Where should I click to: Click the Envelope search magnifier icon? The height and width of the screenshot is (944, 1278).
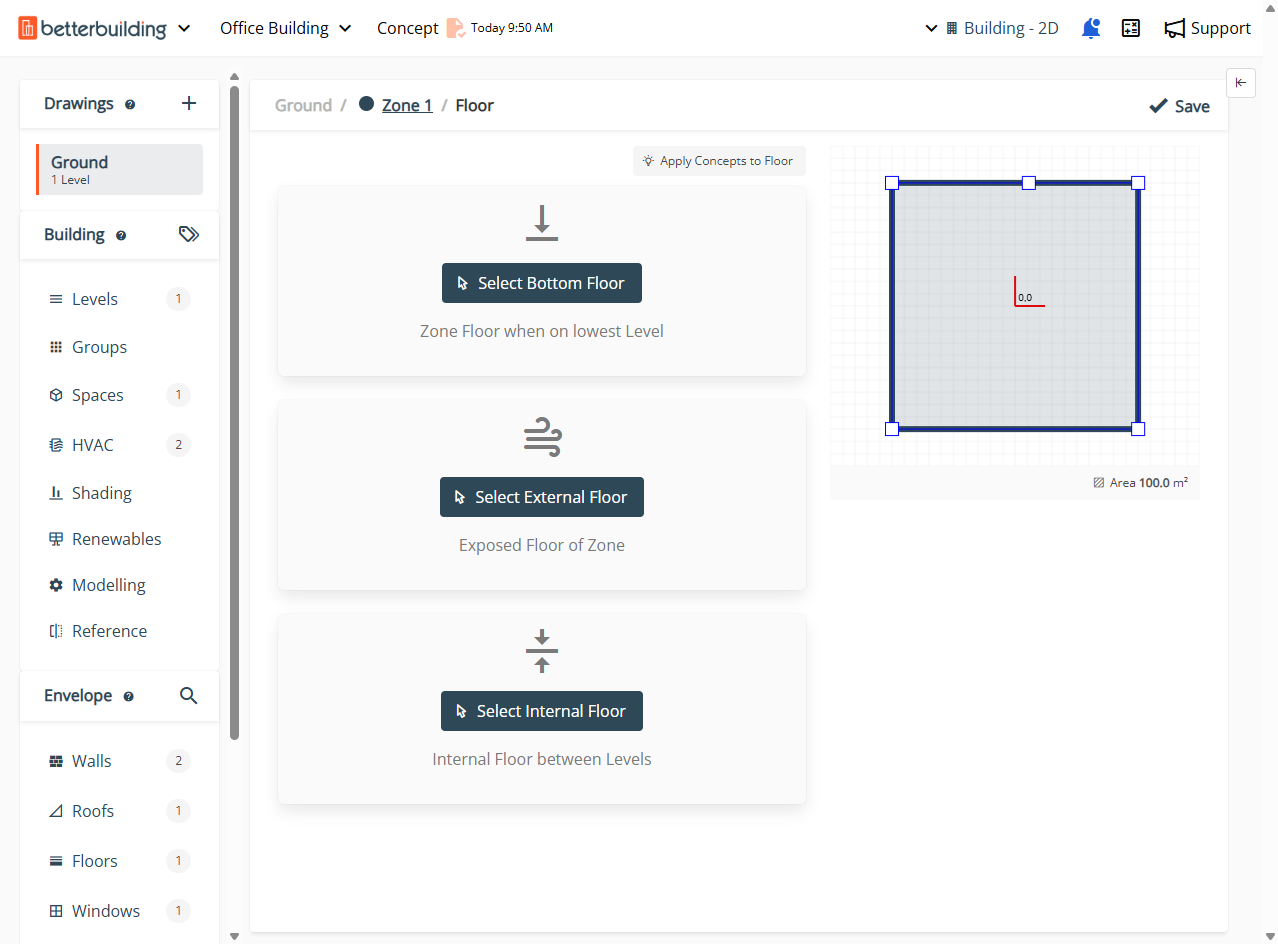click(188, 695)
